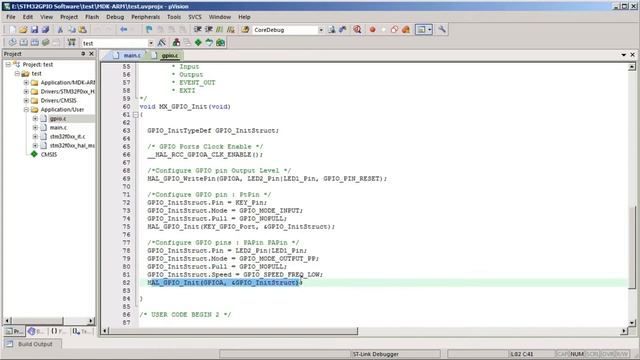Expand the stm32f0xx_it.c file node
This screenshot has width=640, height=360.
(35, 137)
